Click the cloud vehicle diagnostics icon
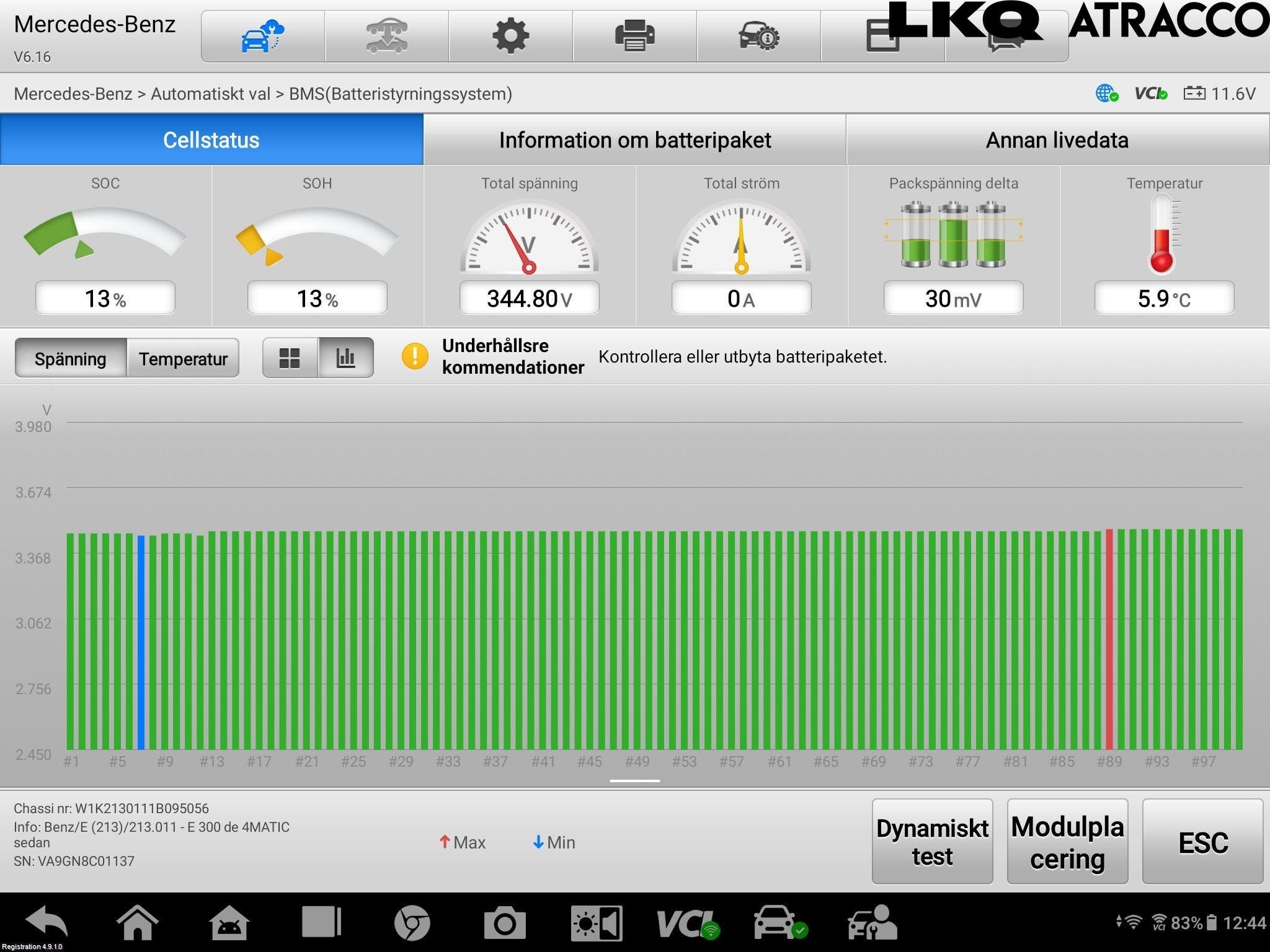 tap(262, 36)
